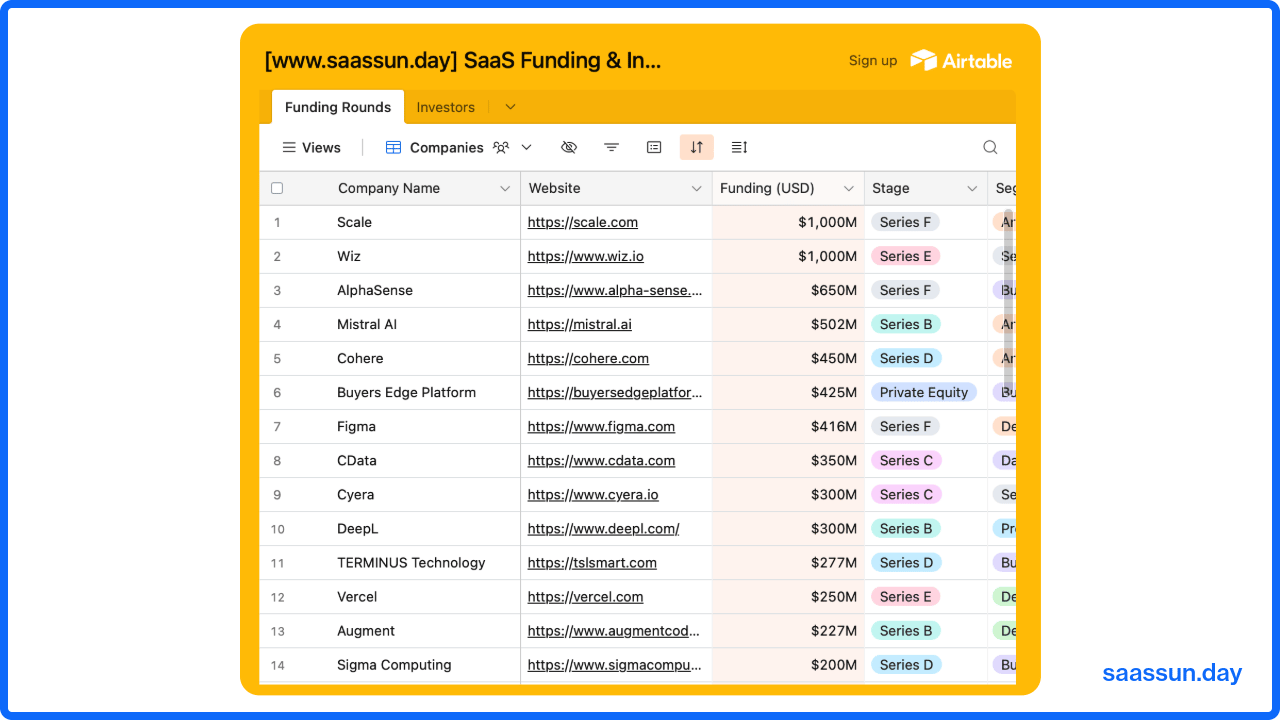Open the https://cohere.com link
1280x720 pixels.
588,358
